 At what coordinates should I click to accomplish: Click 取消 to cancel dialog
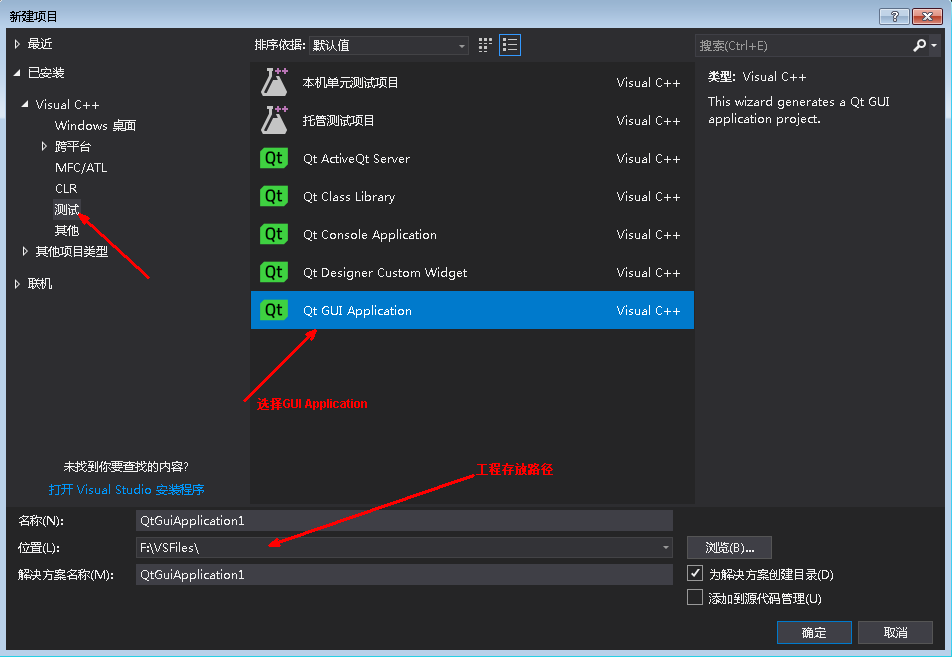[x=896, y=632]
